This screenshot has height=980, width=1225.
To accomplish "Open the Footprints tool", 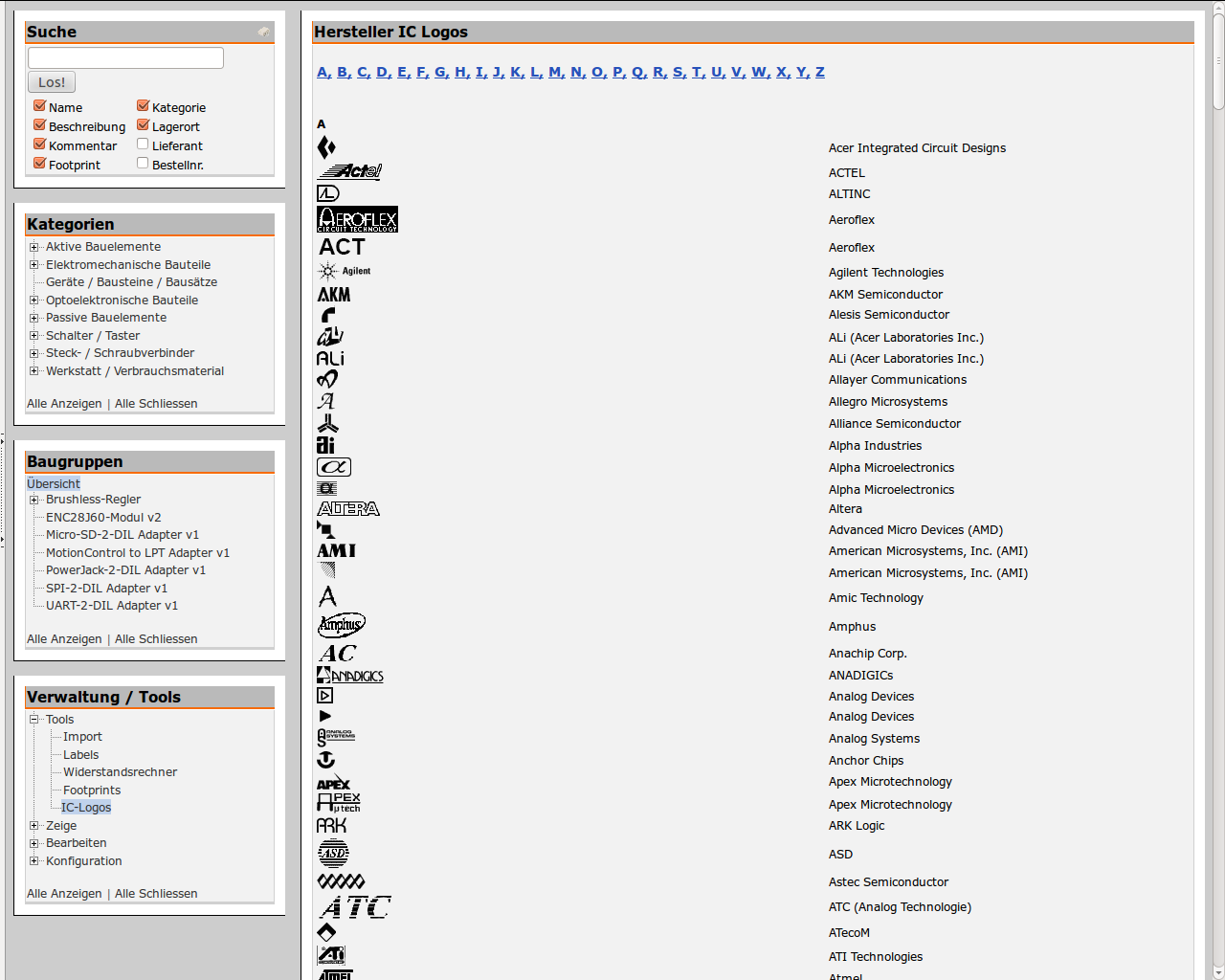I will coord(92,791).
